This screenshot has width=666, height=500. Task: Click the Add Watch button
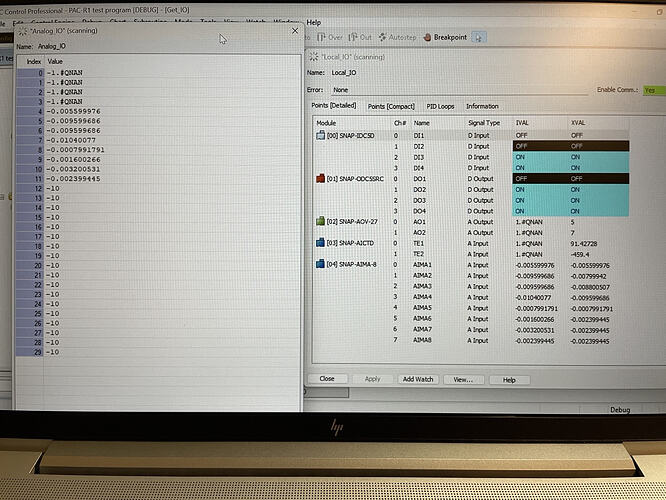tap(418, 379)
